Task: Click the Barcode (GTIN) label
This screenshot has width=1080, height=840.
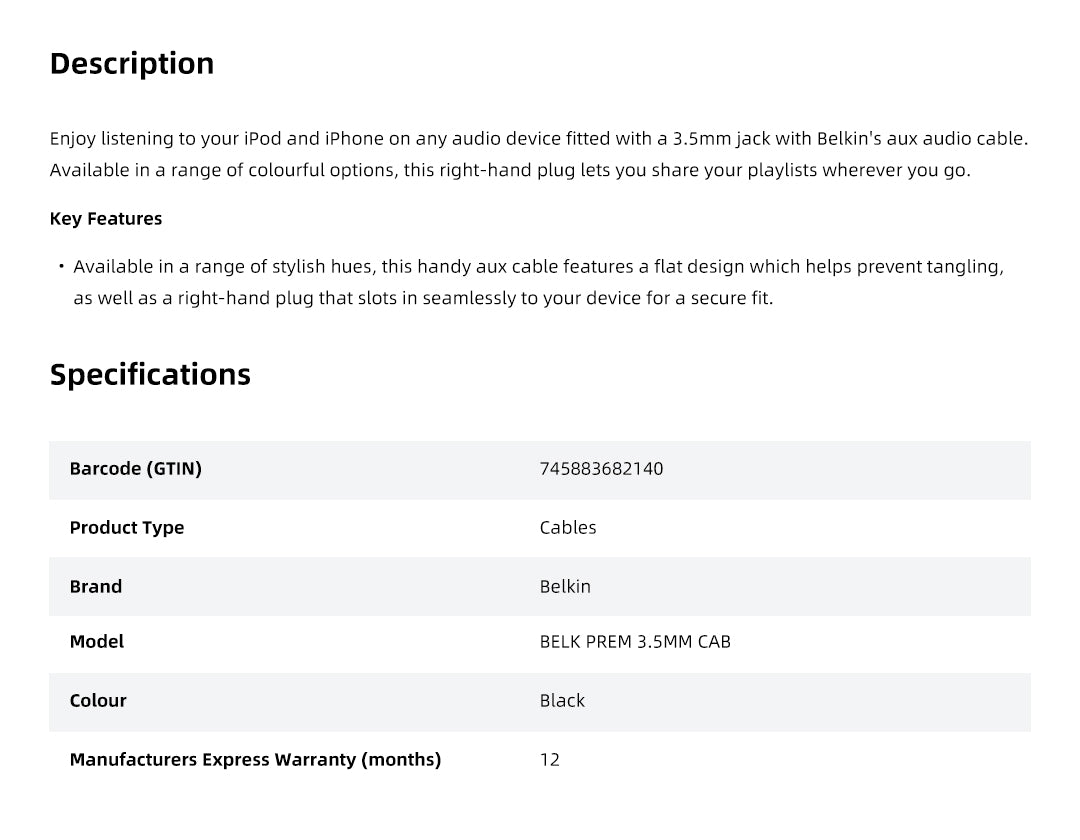Action: pos(136,469)
